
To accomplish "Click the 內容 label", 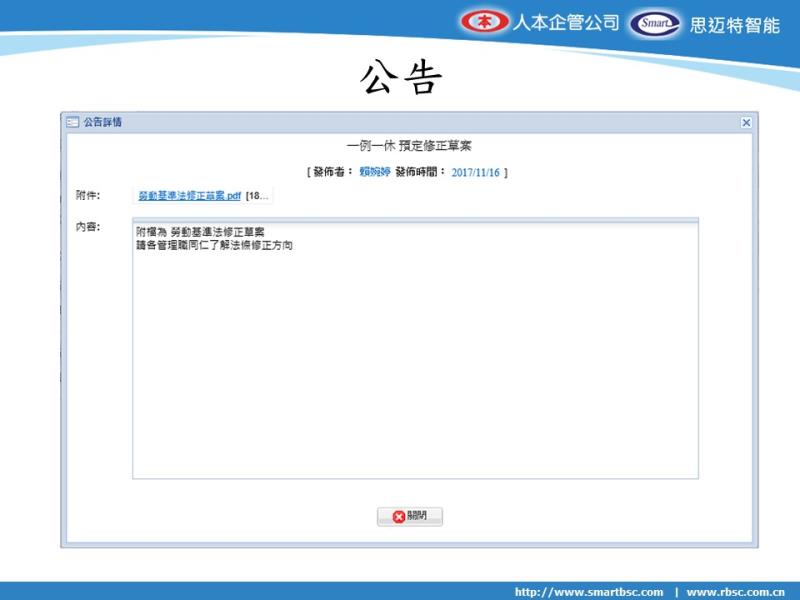I will click(88, 227).
